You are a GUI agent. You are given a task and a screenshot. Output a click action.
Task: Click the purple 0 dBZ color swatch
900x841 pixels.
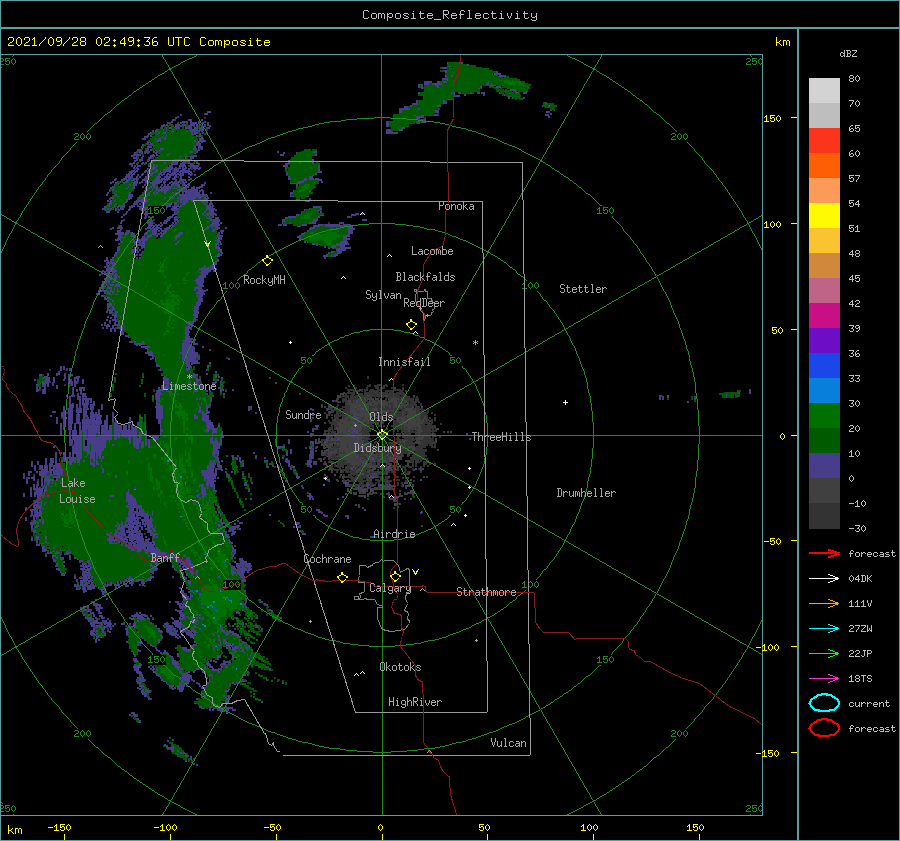824,466
